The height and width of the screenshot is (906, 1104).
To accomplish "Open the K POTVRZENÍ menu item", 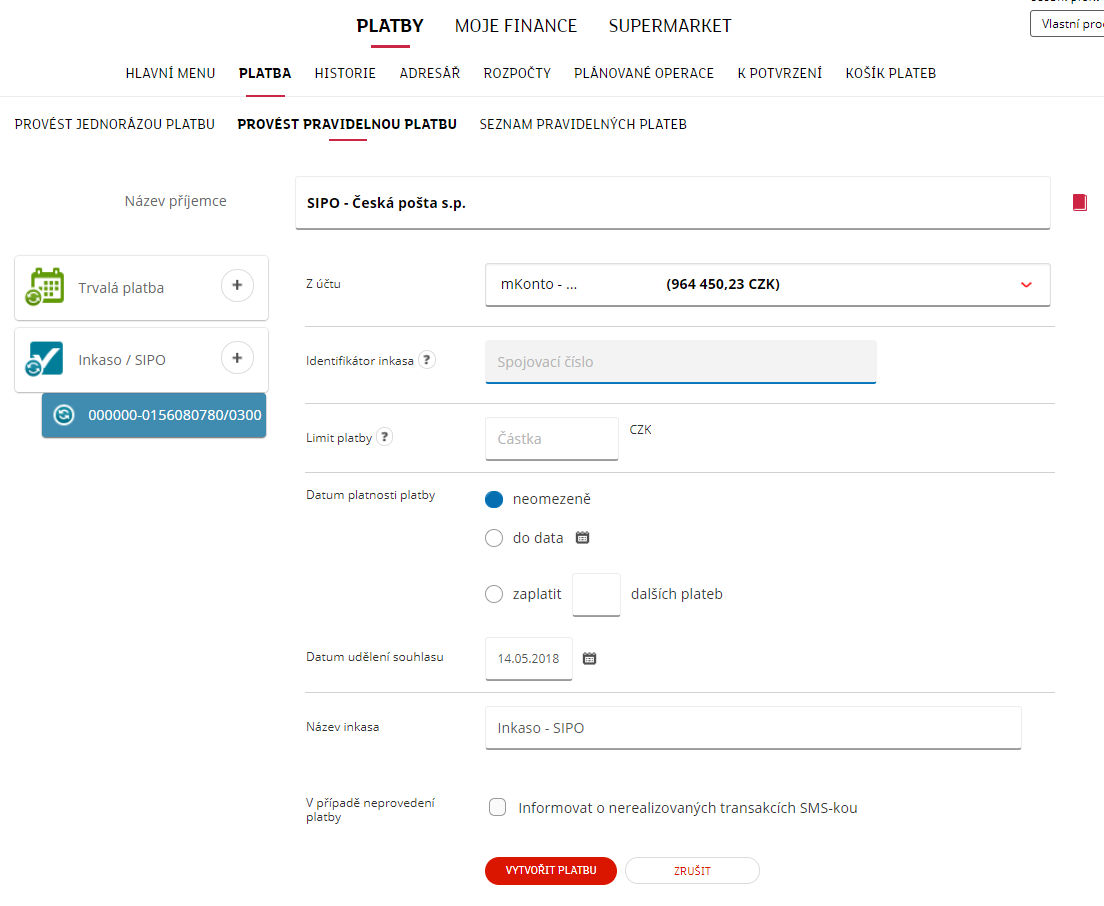I will 779,73.
